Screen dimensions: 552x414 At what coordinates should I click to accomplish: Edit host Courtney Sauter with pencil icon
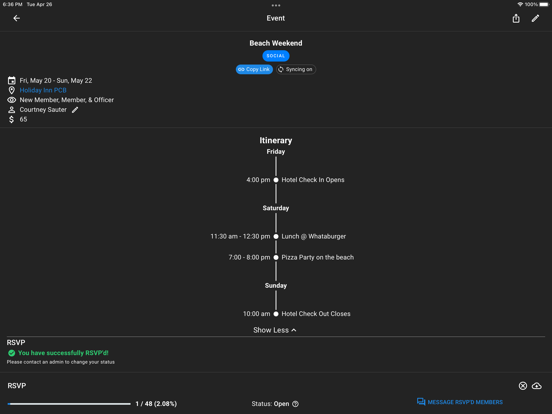[75, 110]
